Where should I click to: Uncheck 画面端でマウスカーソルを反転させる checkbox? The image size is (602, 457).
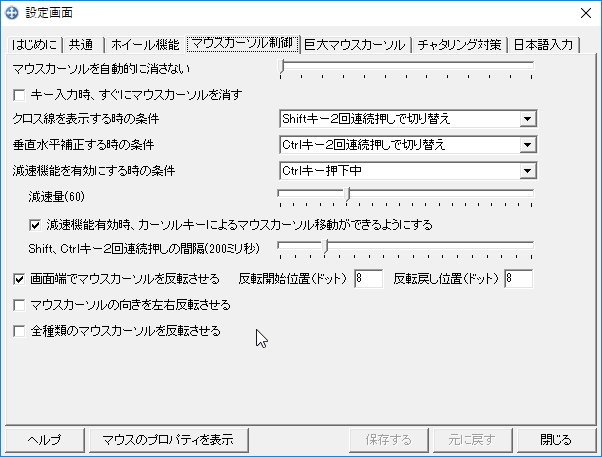(x=19, y=279)
